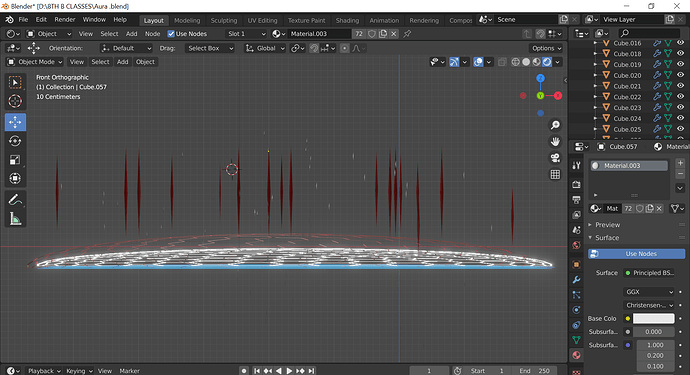Switch to the Animation workspace tab

pyautogui.click(x=384, y=20)
